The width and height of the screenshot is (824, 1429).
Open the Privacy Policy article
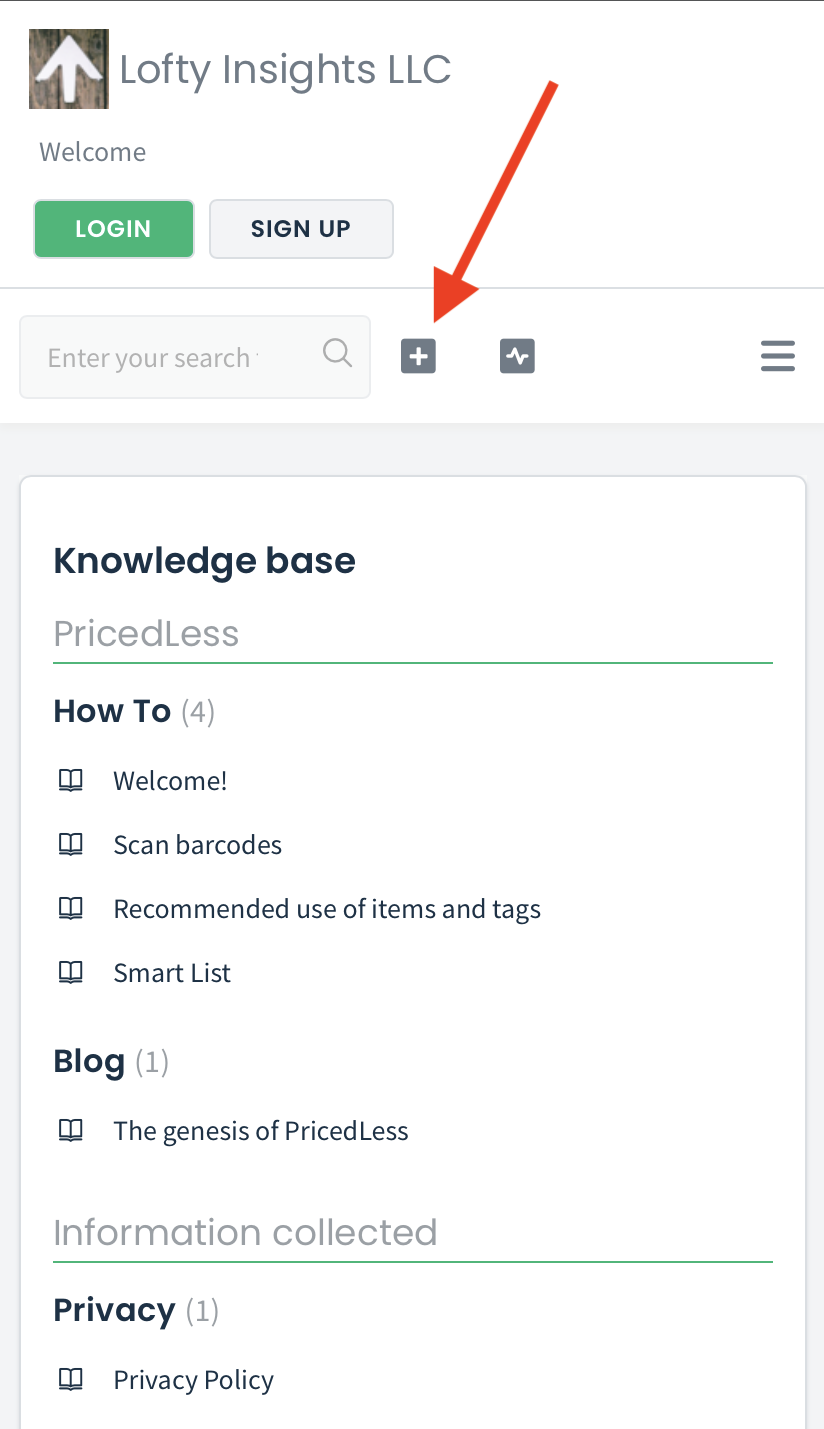click(x=194, y=1380)
